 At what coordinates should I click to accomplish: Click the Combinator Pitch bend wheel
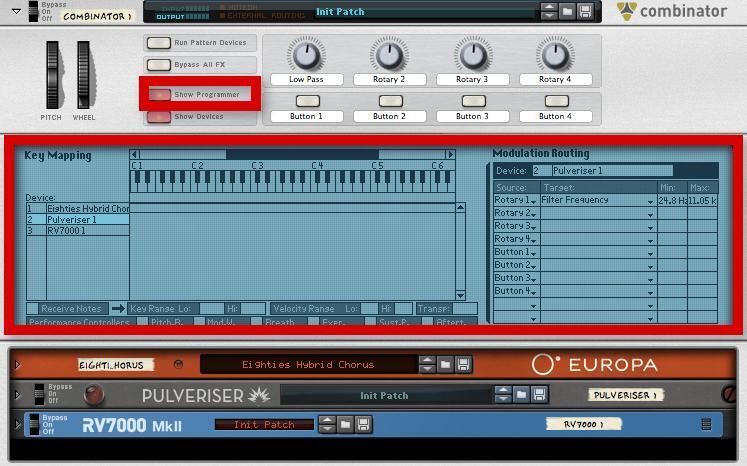click(x=52, y=75)
